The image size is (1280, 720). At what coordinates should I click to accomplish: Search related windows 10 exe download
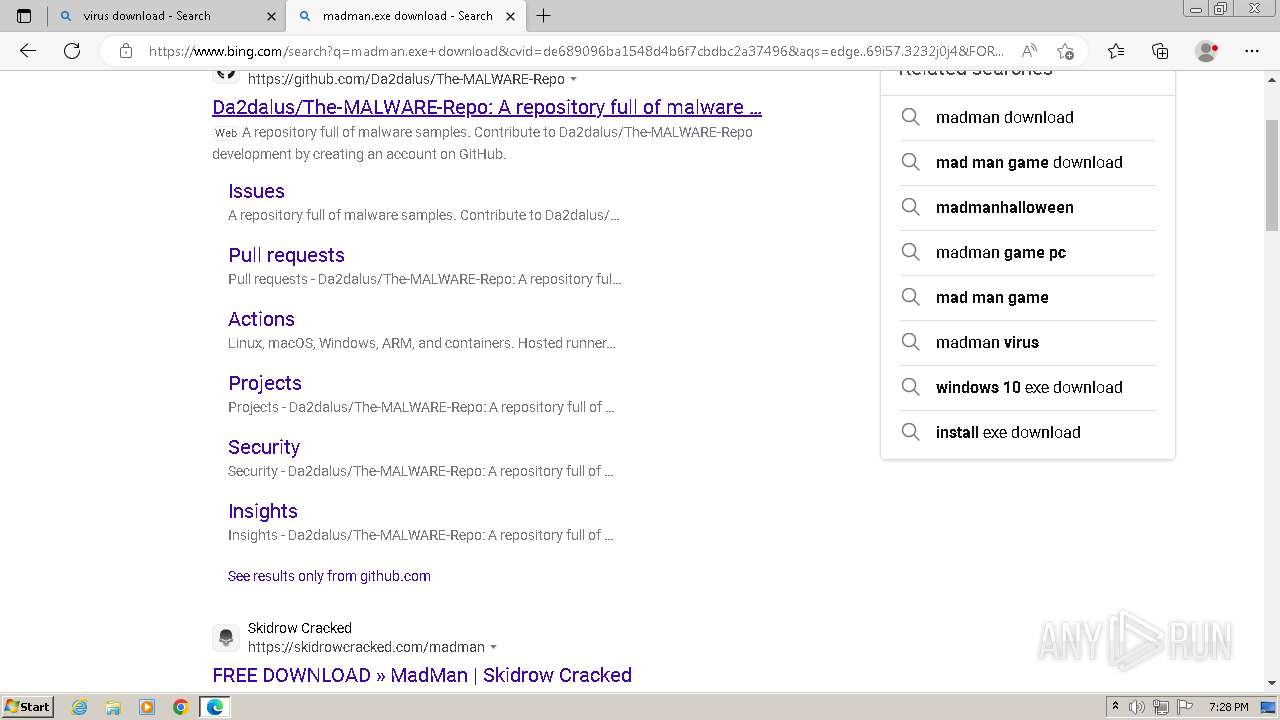click(x=1028, y=387)
